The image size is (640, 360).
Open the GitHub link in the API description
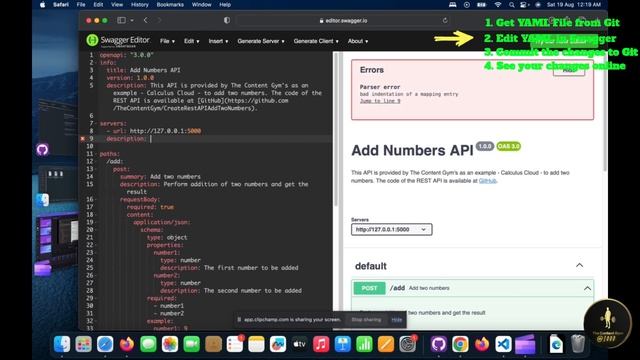pyautogui.click(x=487, y=181)
